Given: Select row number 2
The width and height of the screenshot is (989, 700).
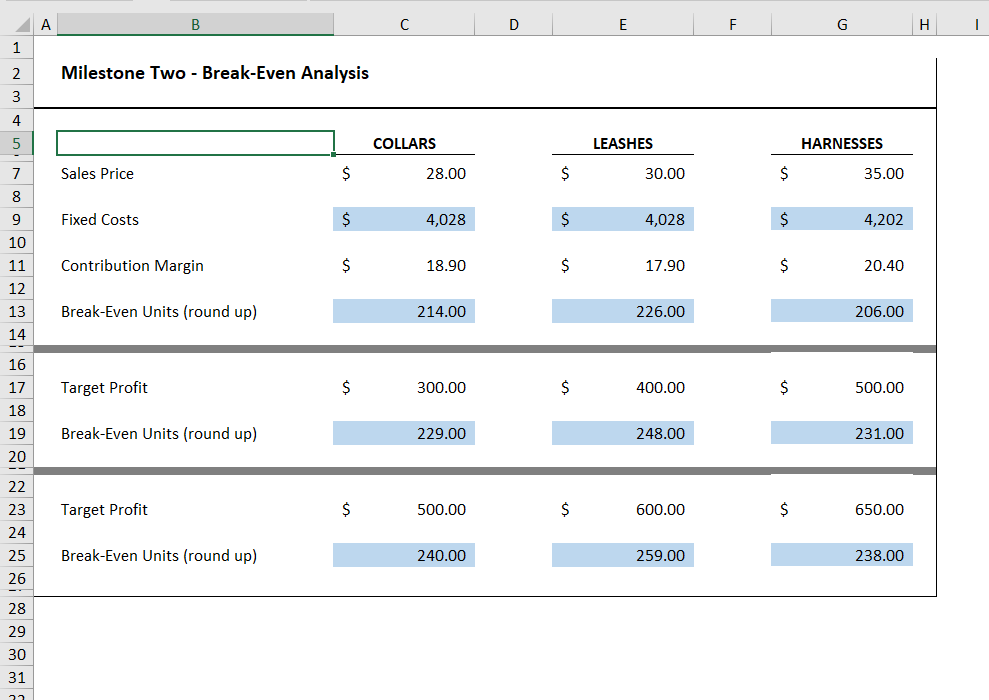Looking at the screenshot, I should (17, 72).
